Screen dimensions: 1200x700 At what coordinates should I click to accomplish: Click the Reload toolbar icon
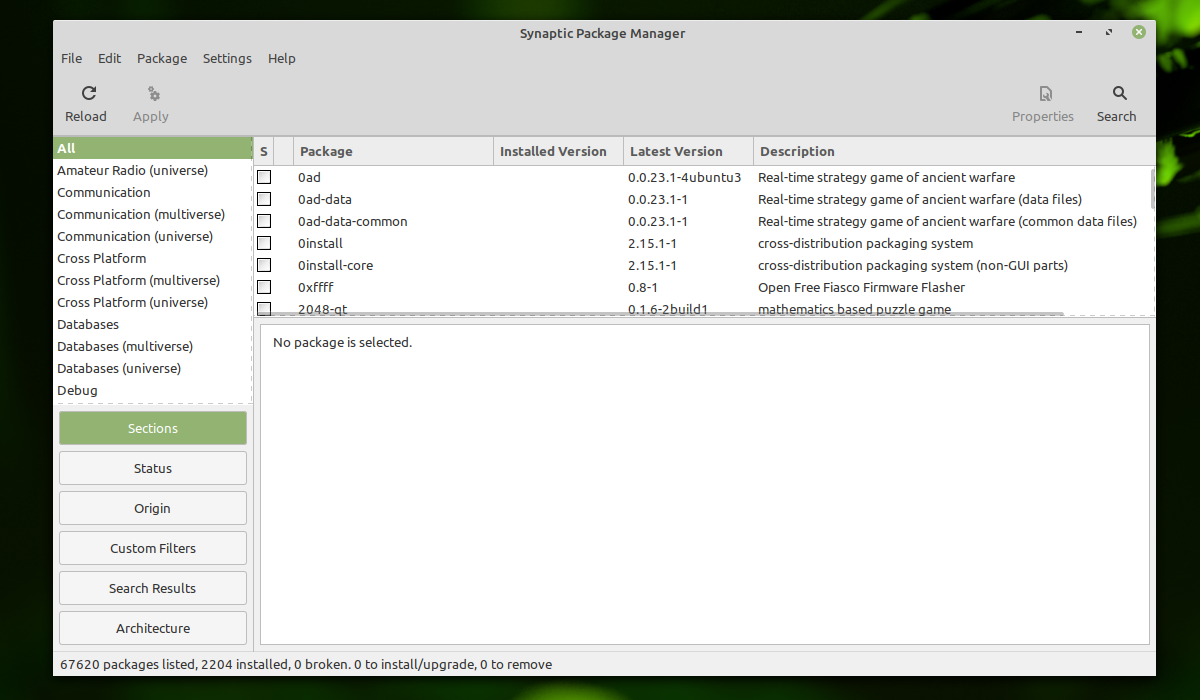point(89,93)
